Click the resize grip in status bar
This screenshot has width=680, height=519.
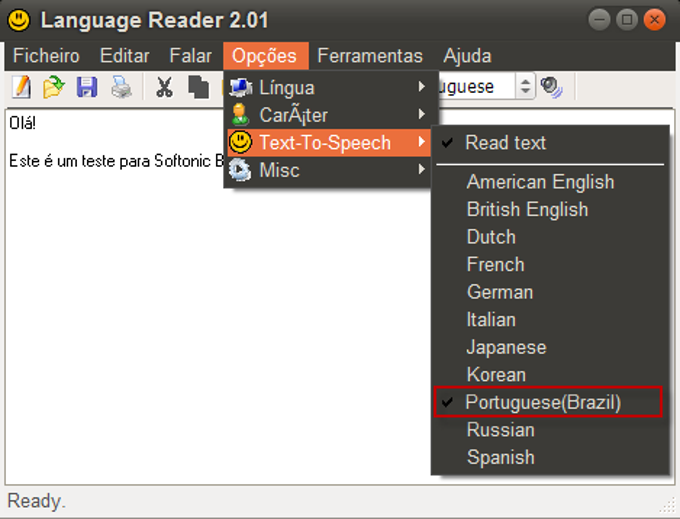click(x=668, y=506)
